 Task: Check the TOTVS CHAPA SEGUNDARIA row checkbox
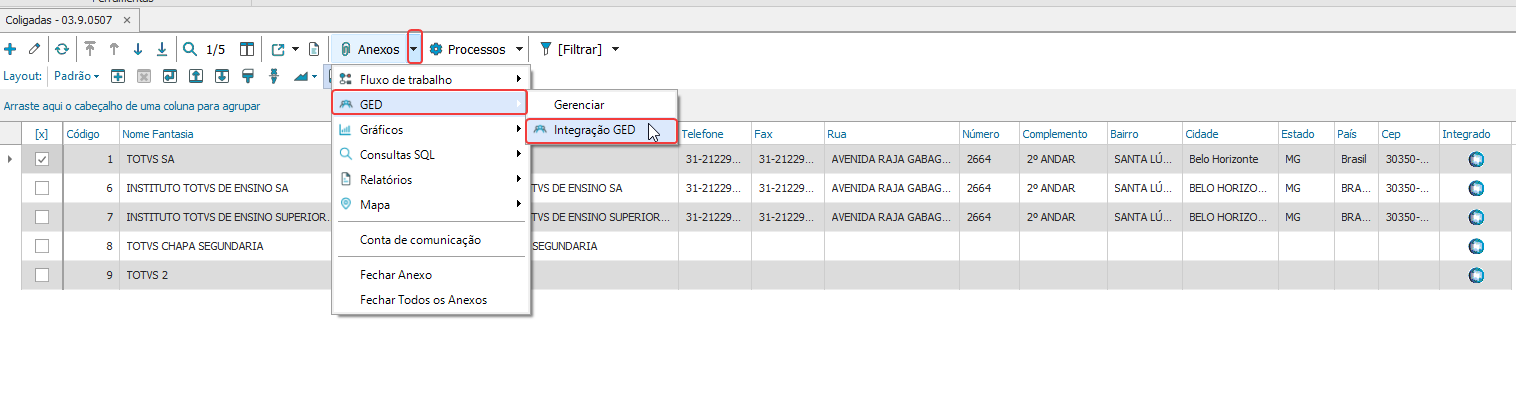(x=41, y=246)
